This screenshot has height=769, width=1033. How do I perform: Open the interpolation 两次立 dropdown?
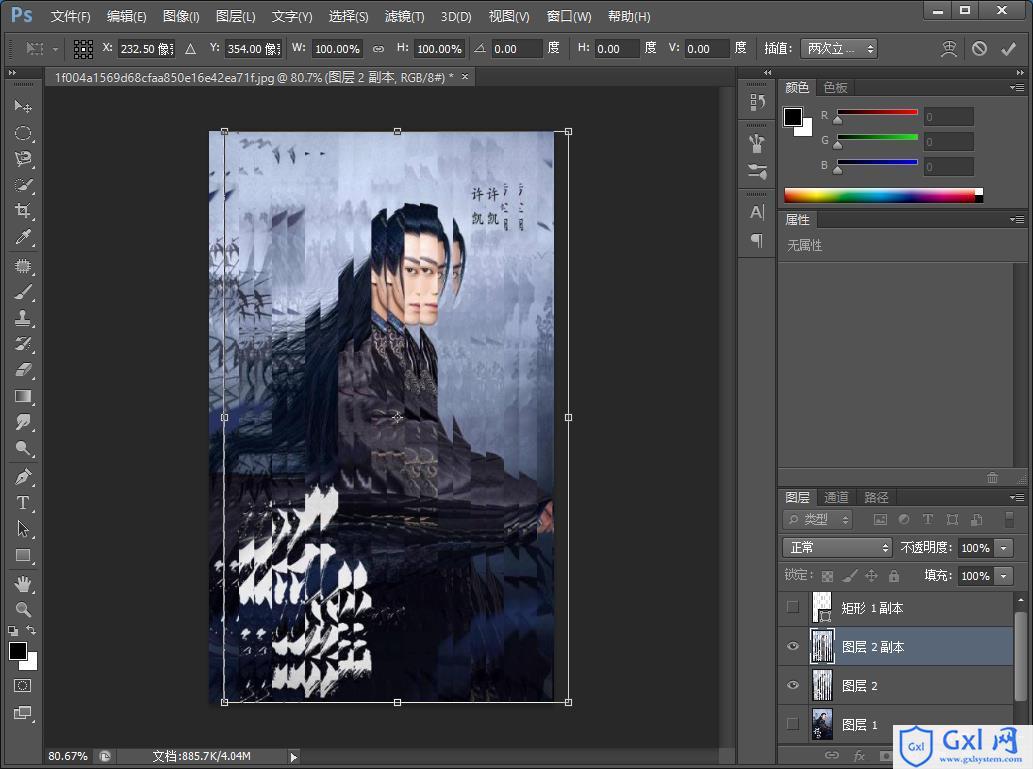click(x=839, y=49)
